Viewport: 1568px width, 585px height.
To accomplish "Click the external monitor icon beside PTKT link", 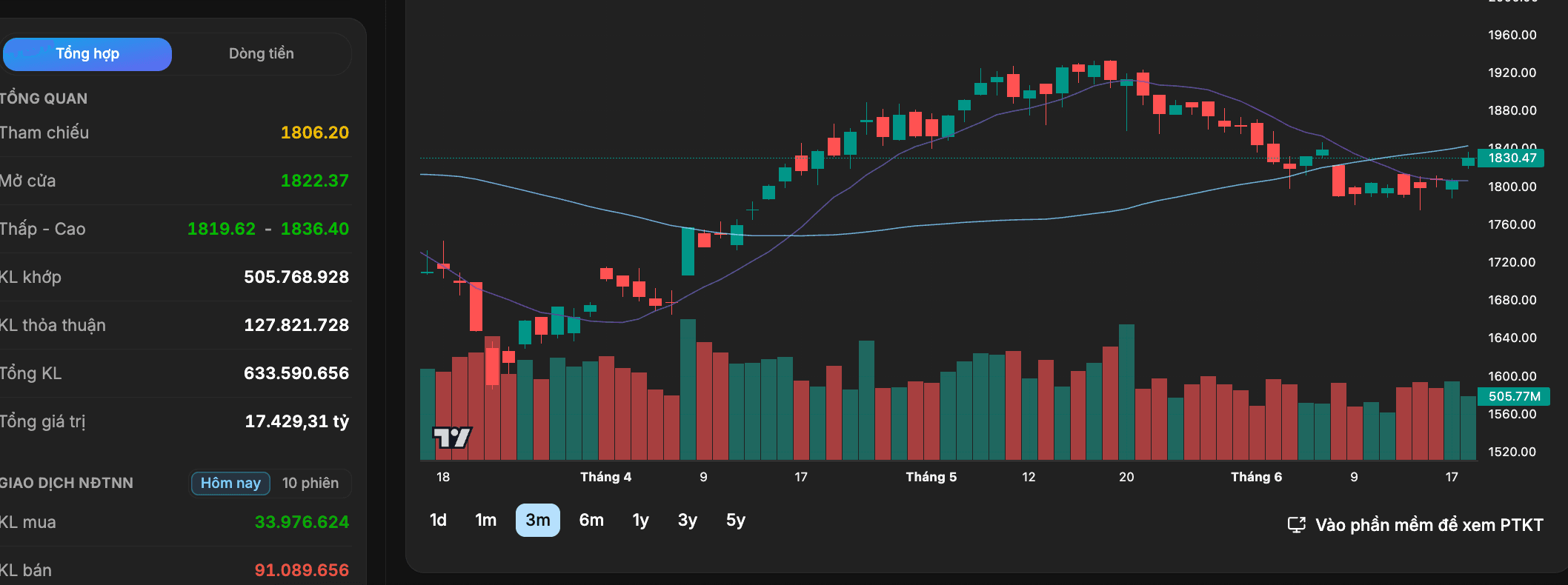I will 1296,525.
